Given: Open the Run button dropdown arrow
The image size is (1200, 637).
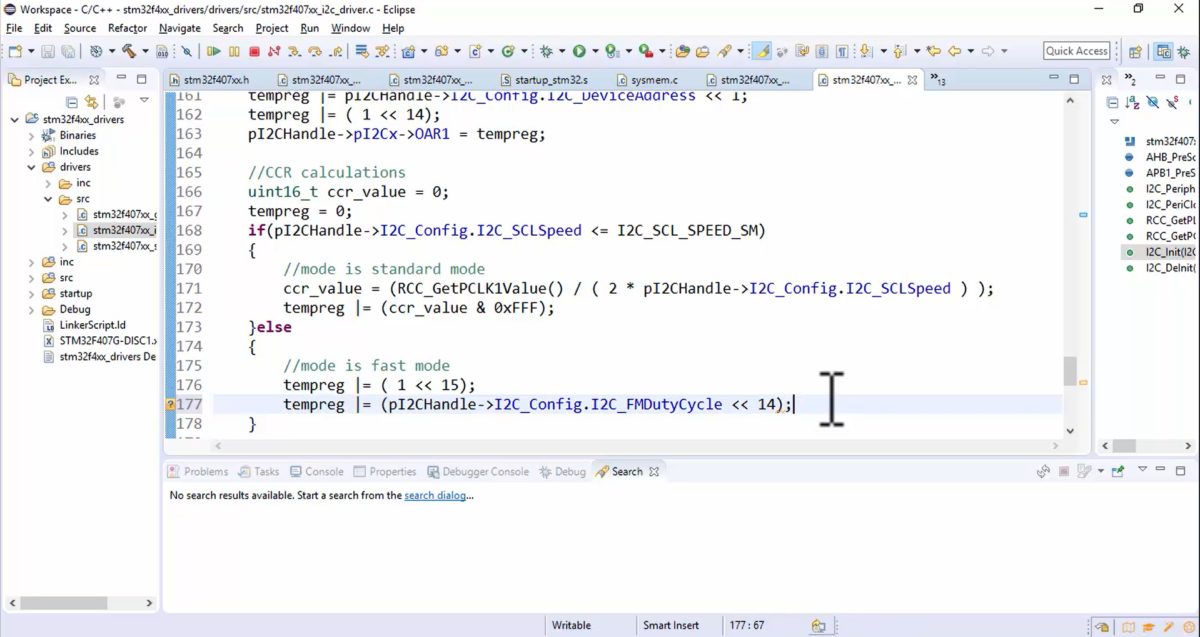Looking at the screenshot, I should [595, 51].
